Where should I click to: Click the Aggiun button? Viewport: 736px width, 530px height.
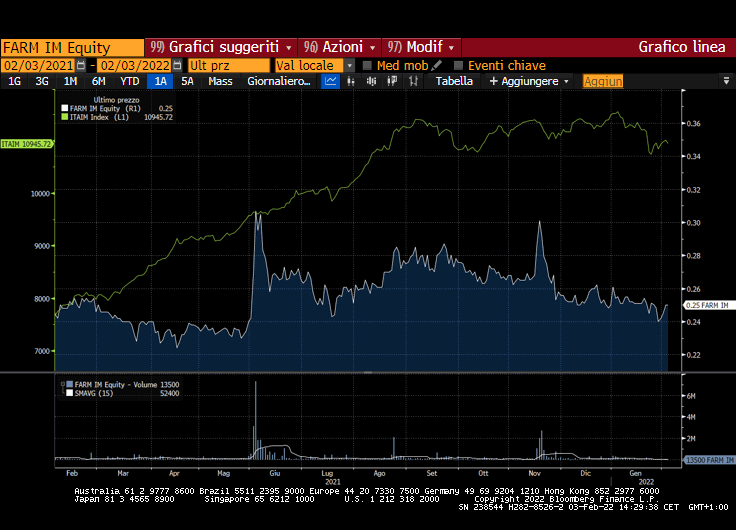tap(602, 81)
